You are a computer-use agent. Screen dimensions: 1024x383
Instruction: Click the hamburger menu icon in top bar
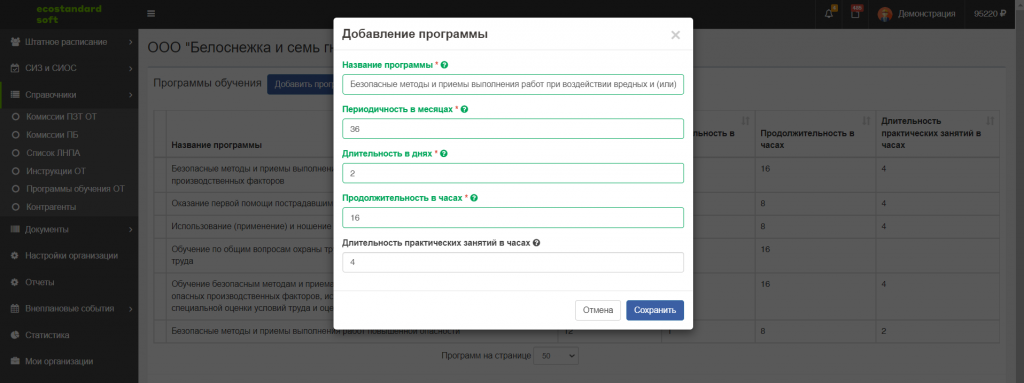(x=152, y=13)
